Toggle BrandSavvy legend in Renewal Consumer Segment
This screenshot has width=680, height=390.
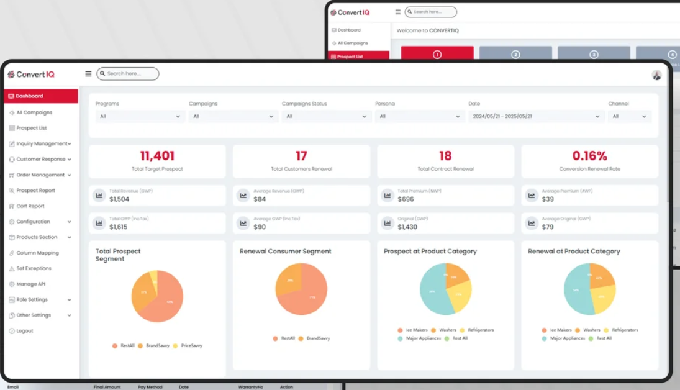point(314,338)
